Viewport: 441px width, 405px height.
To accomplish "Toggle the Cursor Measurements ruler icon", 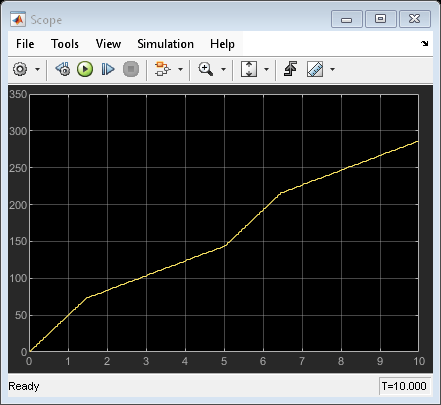I will tap(315, 69).
